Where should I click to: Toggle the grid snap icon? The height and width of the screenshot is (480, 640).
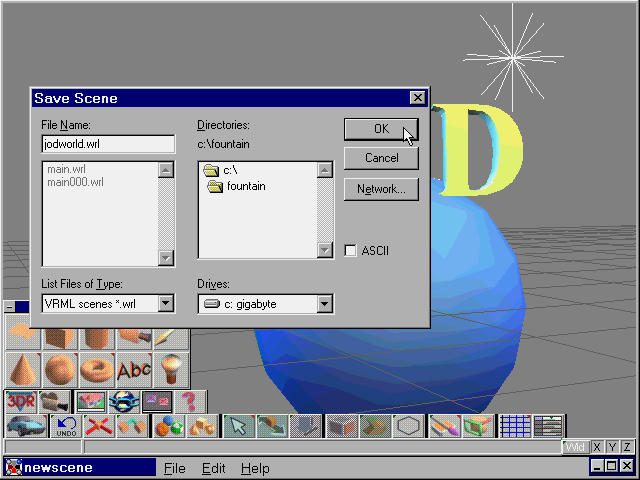pos(514,427)
